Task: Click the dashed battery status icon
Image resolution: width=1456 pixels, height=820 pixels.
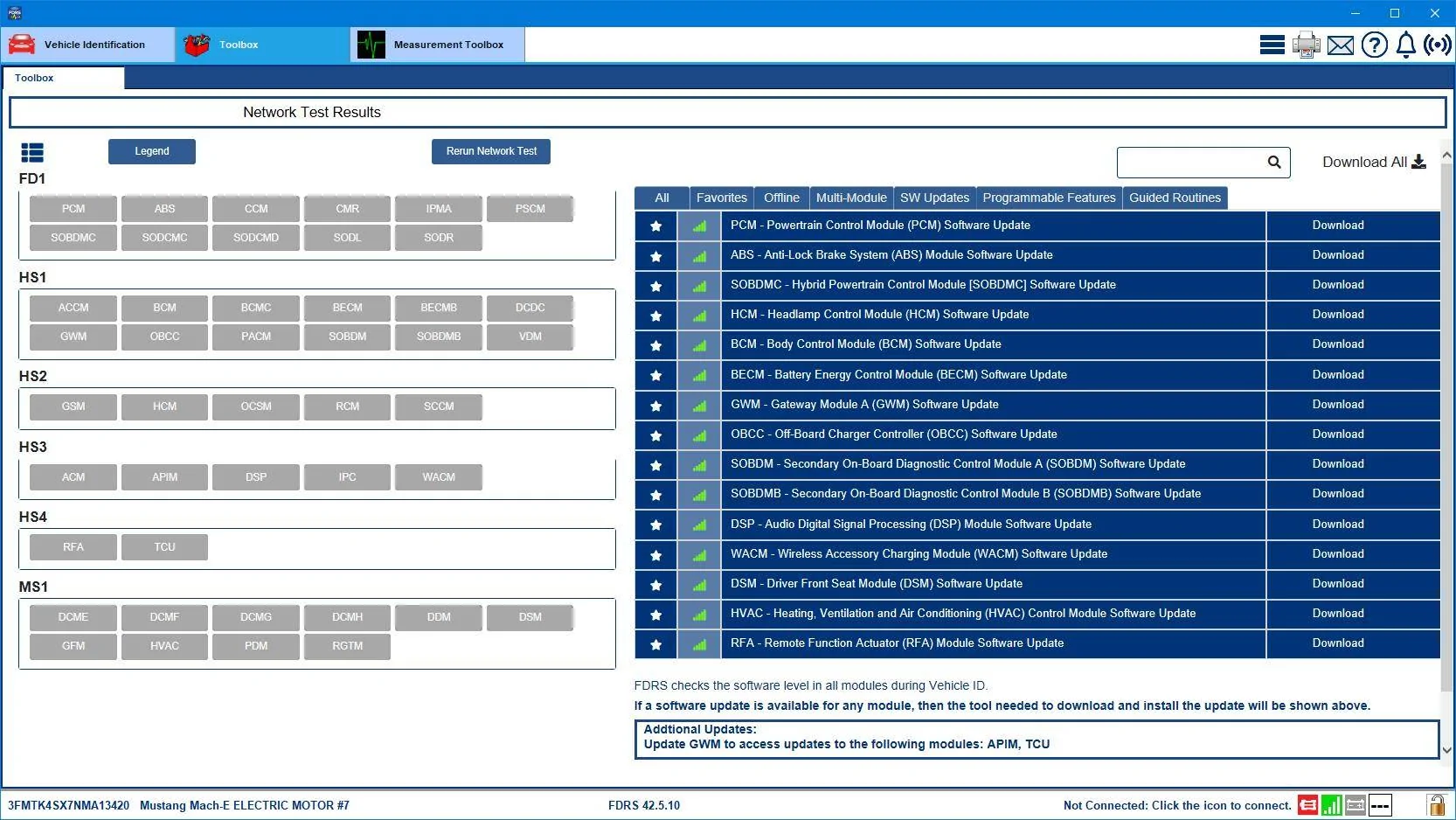Action: (1380, 804)
